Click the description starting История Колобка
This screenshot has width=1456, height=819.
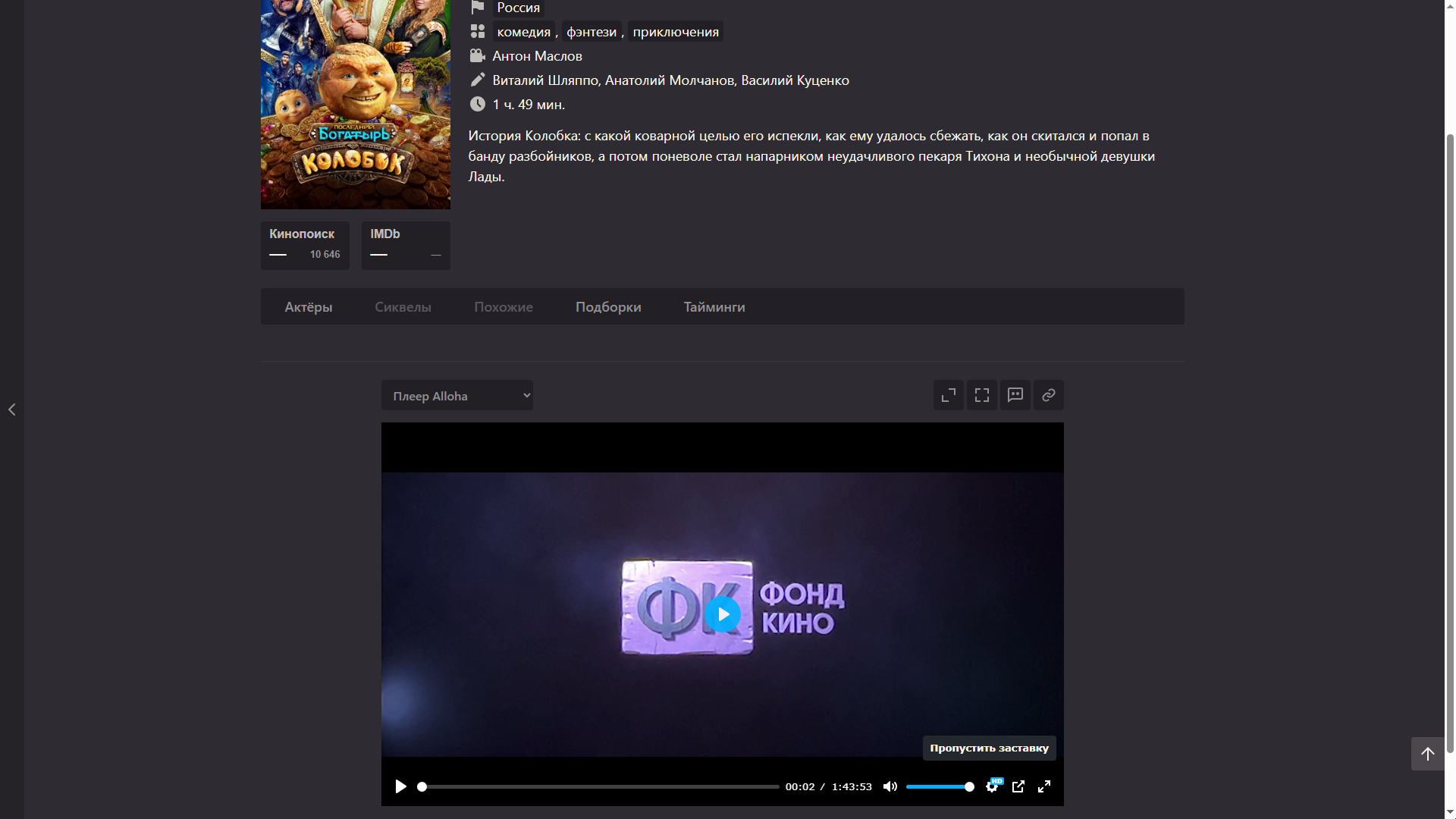click(811, 156)
